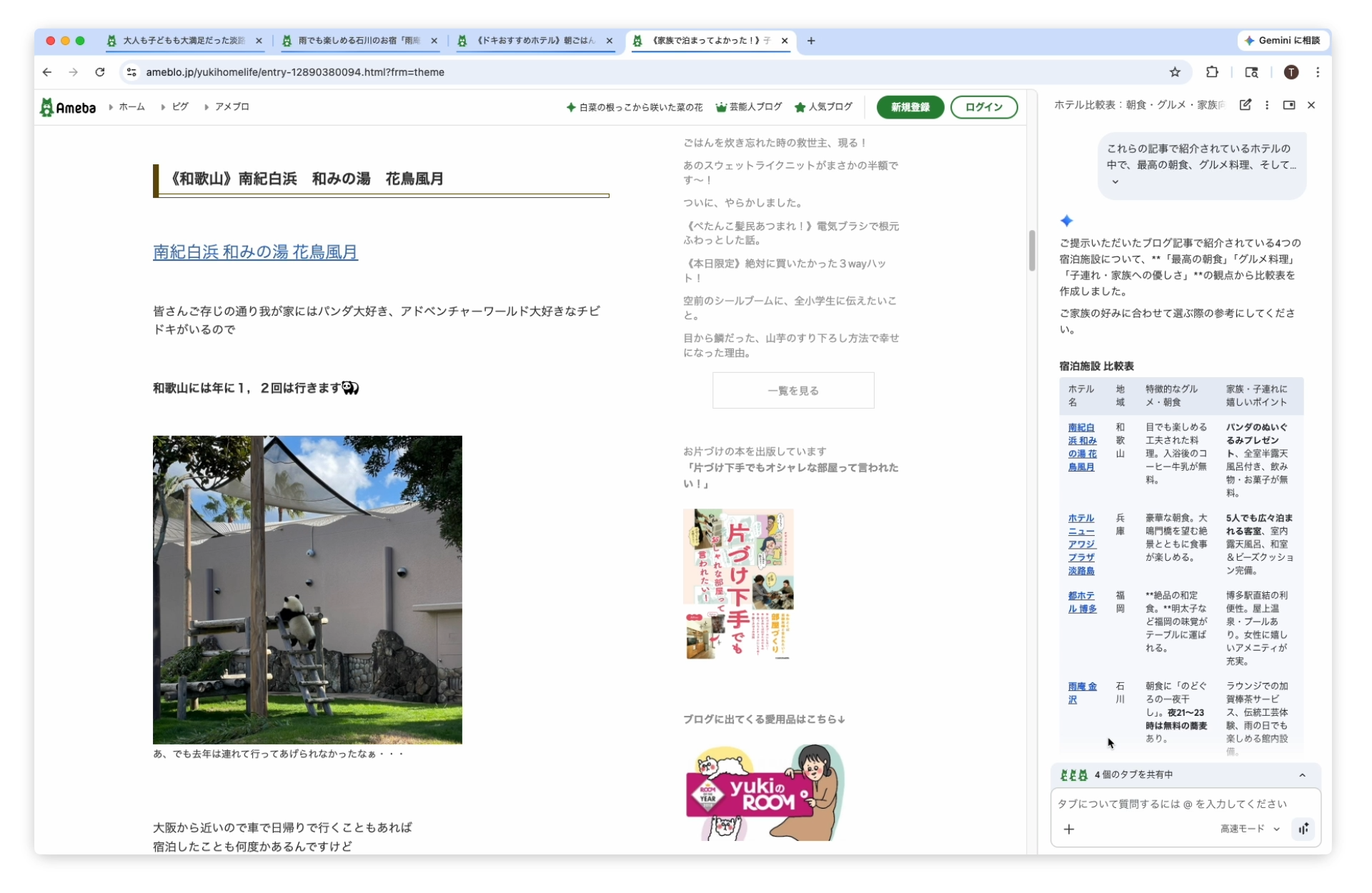Open the browser extensions puzzle icon
This screenshot has width=1372, height=893.
click(x=1212, y=72)
